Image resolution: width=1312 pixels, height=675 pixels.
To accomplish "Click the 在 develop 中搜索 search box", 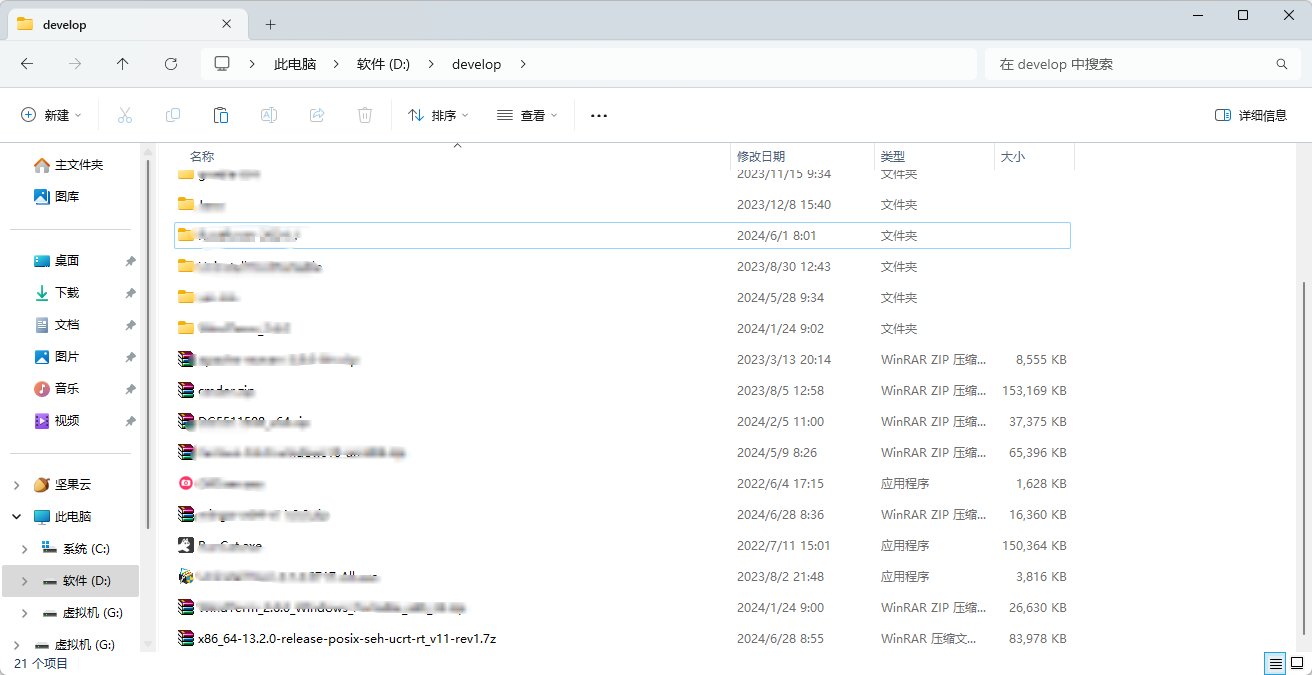I will click(1130, 64).
